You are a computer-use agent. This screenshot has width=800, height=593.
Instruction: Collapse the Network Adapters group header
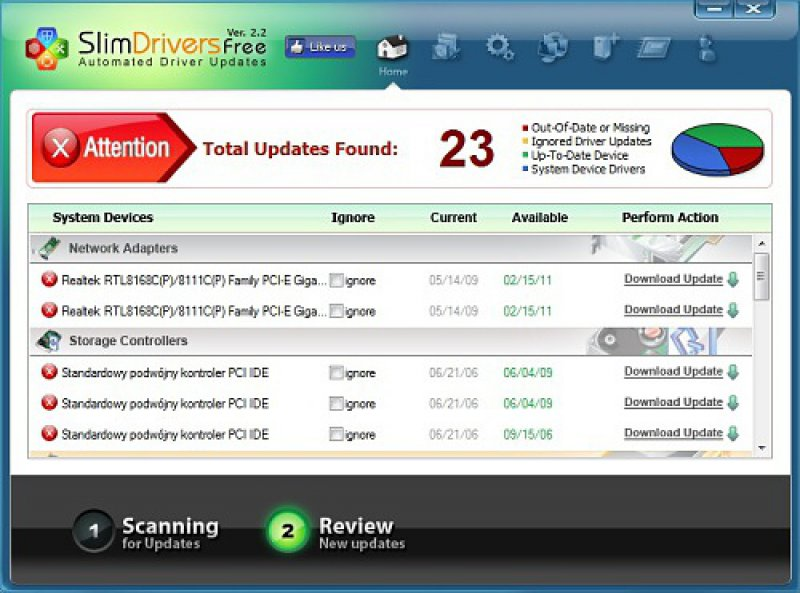point(391,249)
